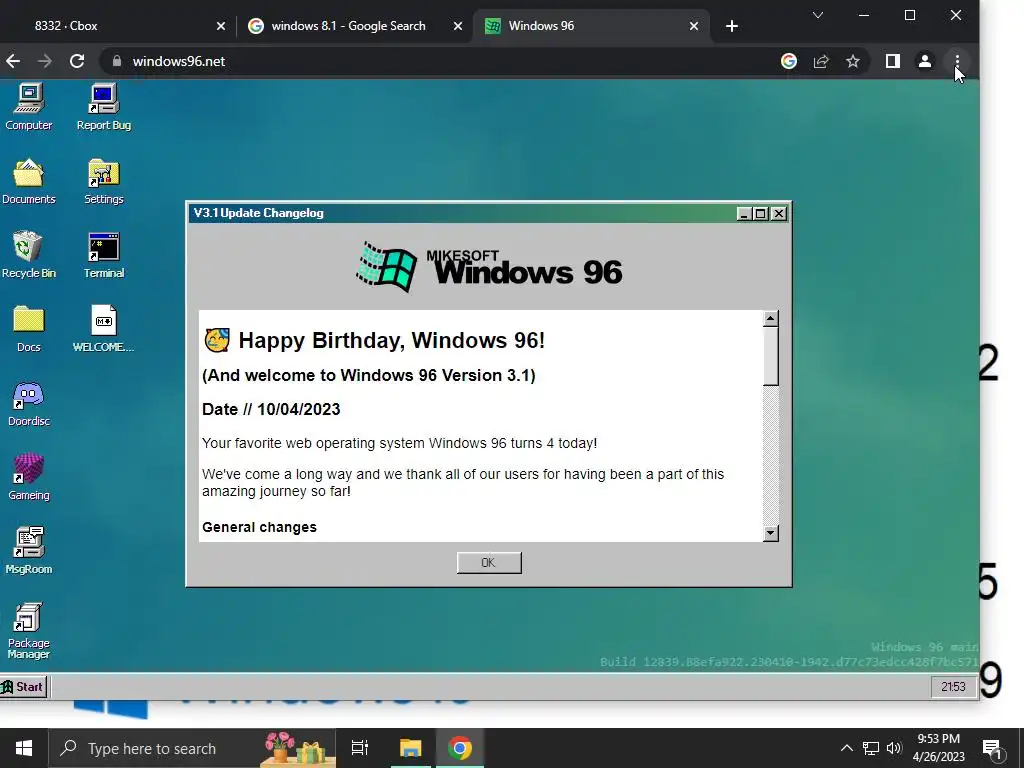1024x768 pixels.
Task: Open Task View on the taskbar
Action: pos(360,748)
